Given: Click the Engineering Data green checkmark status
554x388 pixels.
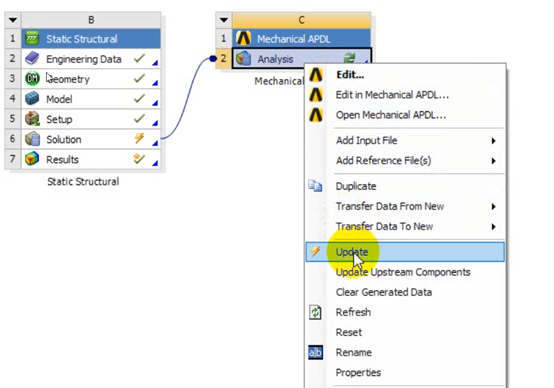Looking at the screenshot, I should coord(140,58).
